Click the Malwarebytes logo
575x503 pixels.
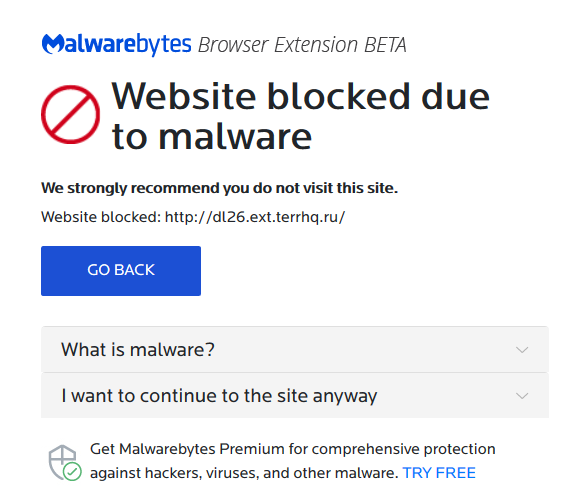click(x=116, y=44)
